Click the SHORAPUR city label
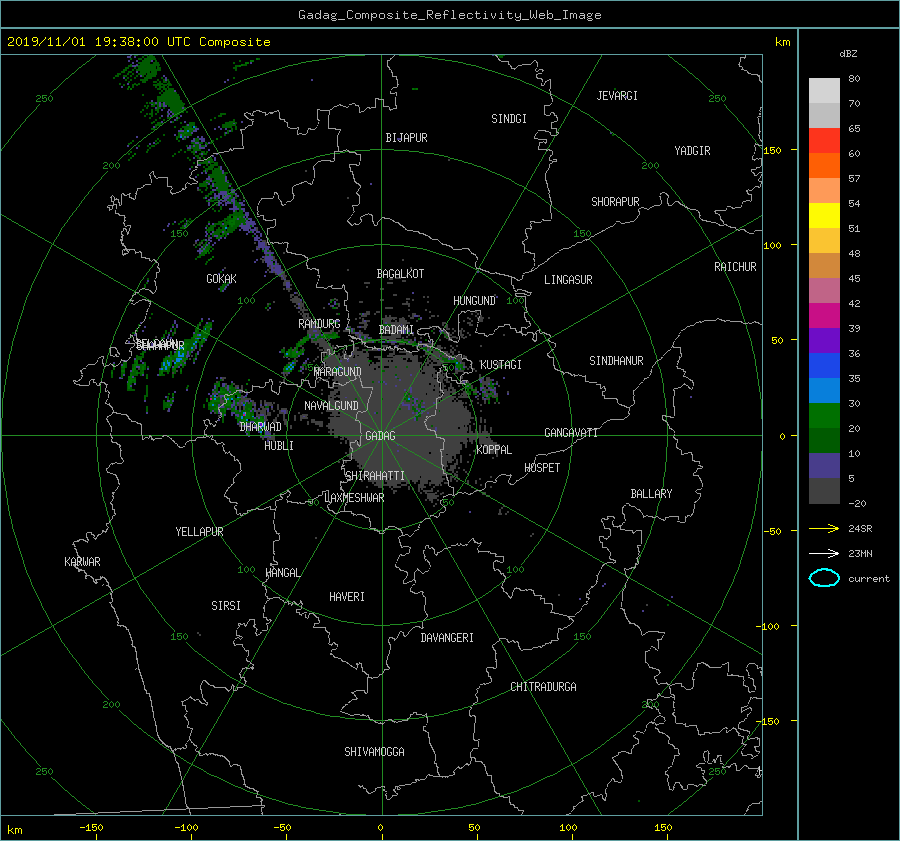 tap(615, 202)
